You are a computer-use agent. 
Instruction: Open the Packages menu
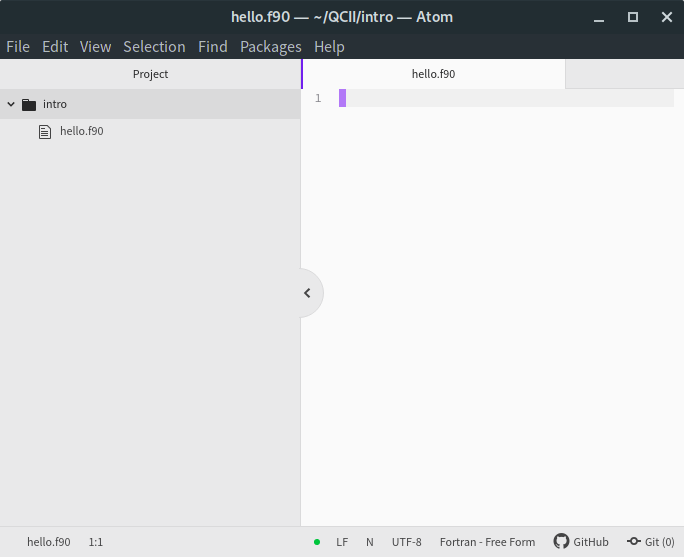[x=270, y=47]
